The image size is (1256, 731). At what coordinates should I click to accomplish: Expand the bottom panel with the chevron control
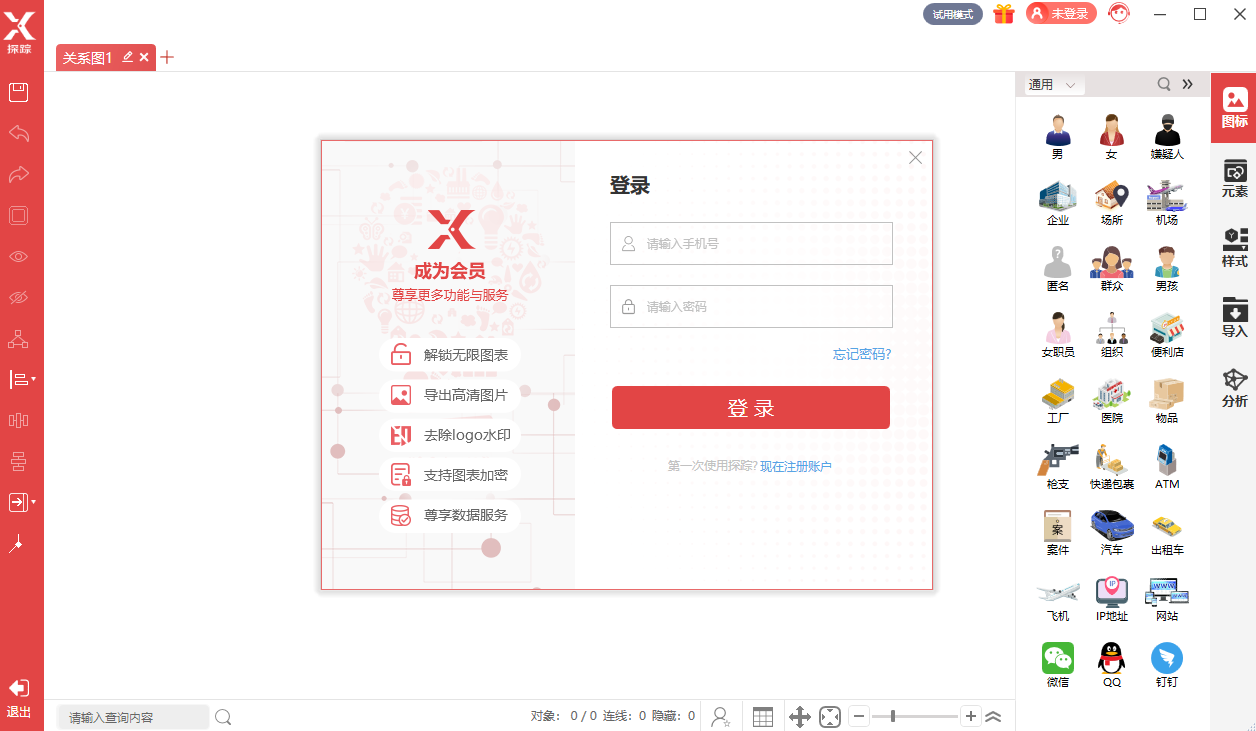tap(994, 716)
